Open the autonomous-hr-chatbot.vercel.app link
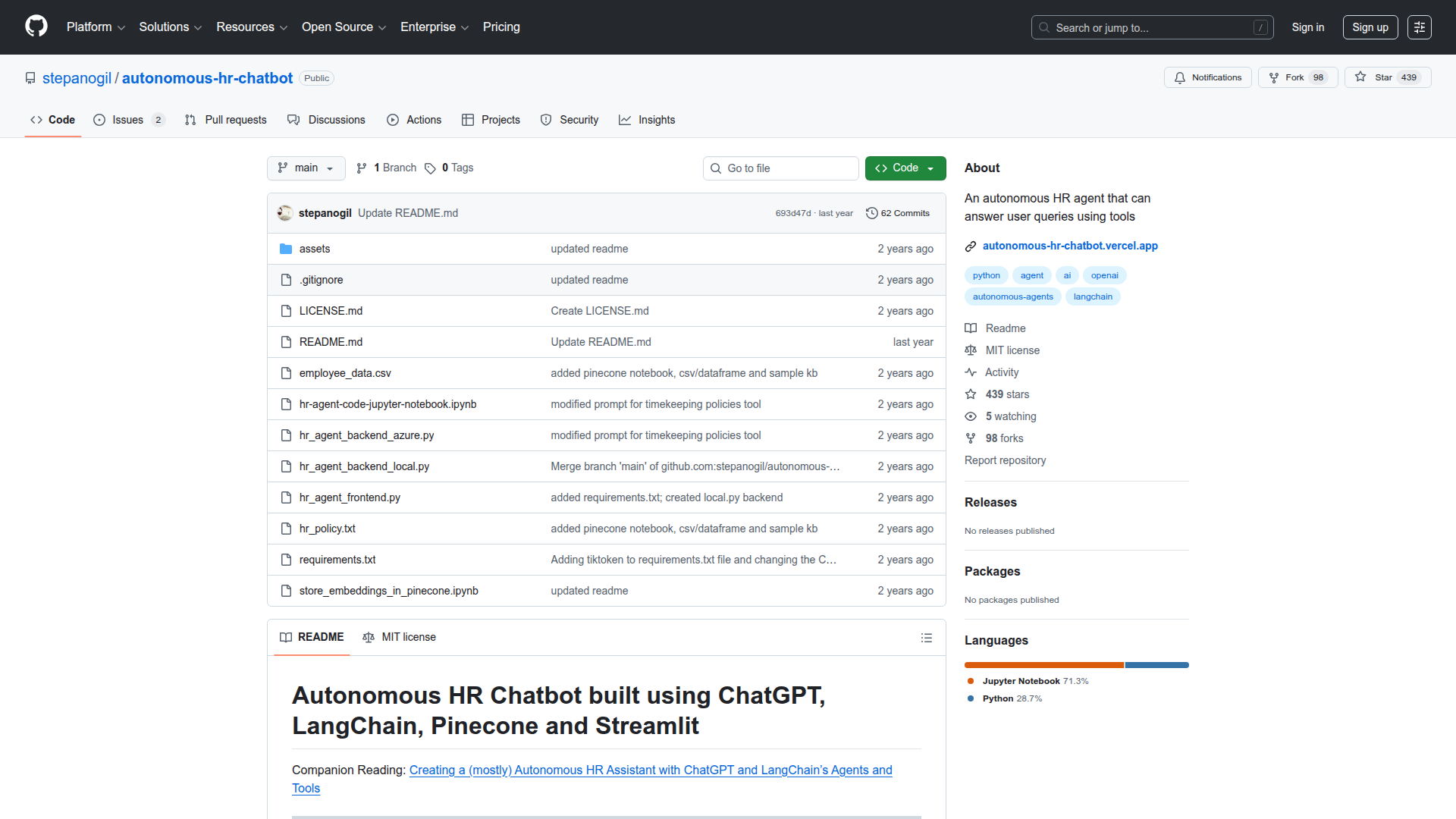Viewport: 1456px width, 819px height. (x=1069, y=245)
